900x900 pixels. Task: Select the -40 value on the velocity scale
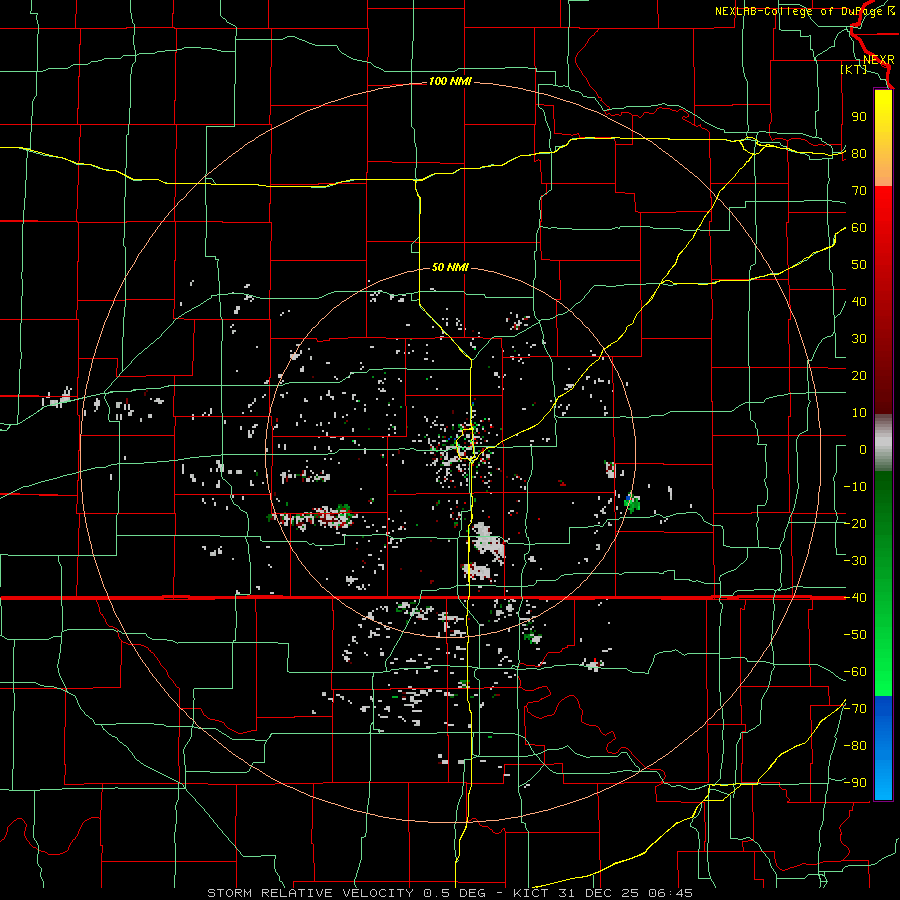click(855, 598)
